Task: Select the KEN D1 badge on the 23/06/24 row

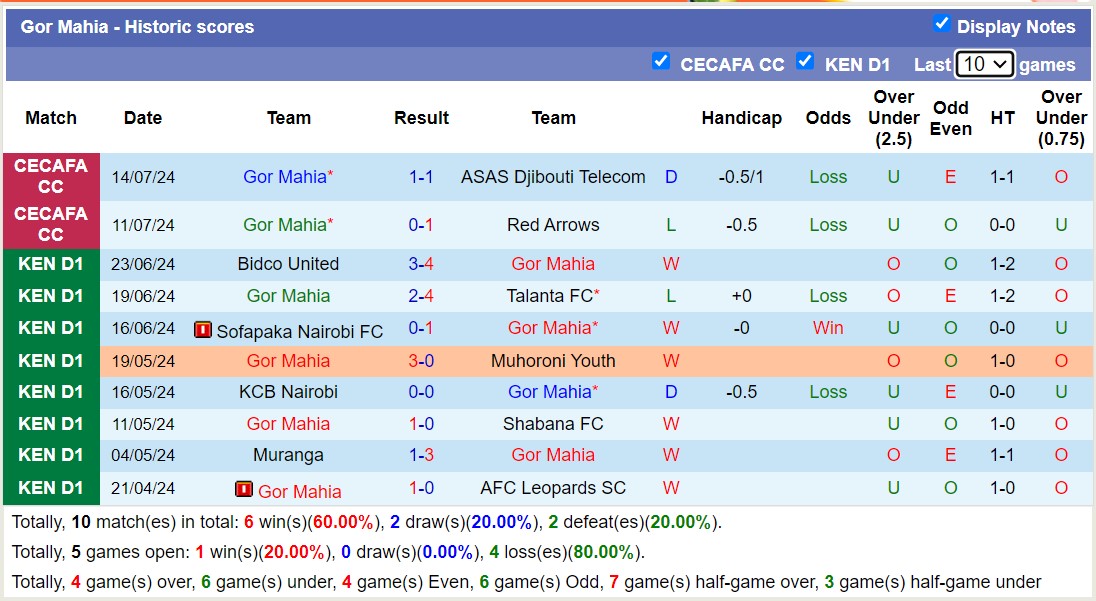Action: coord(51,263)
